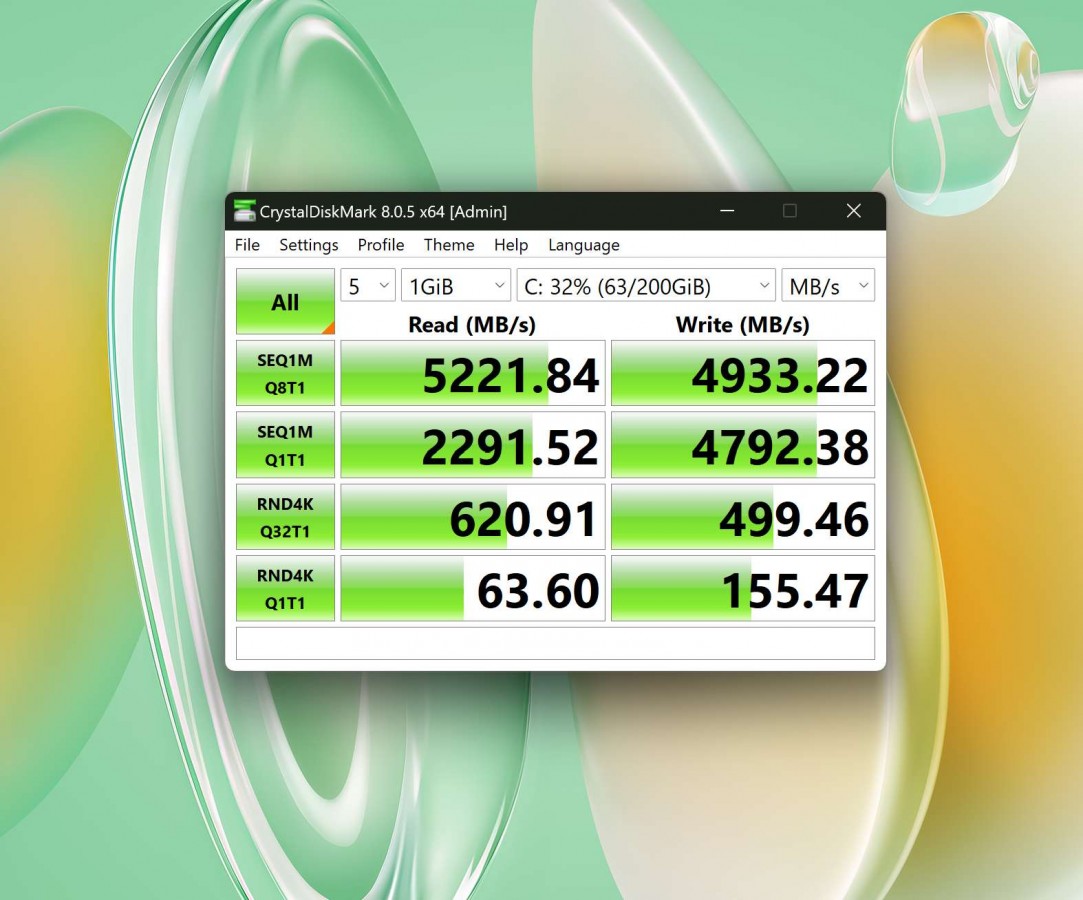Open the Language menu
The height and width of the screenshot is (900, 1083).
(x=584, y=245)
